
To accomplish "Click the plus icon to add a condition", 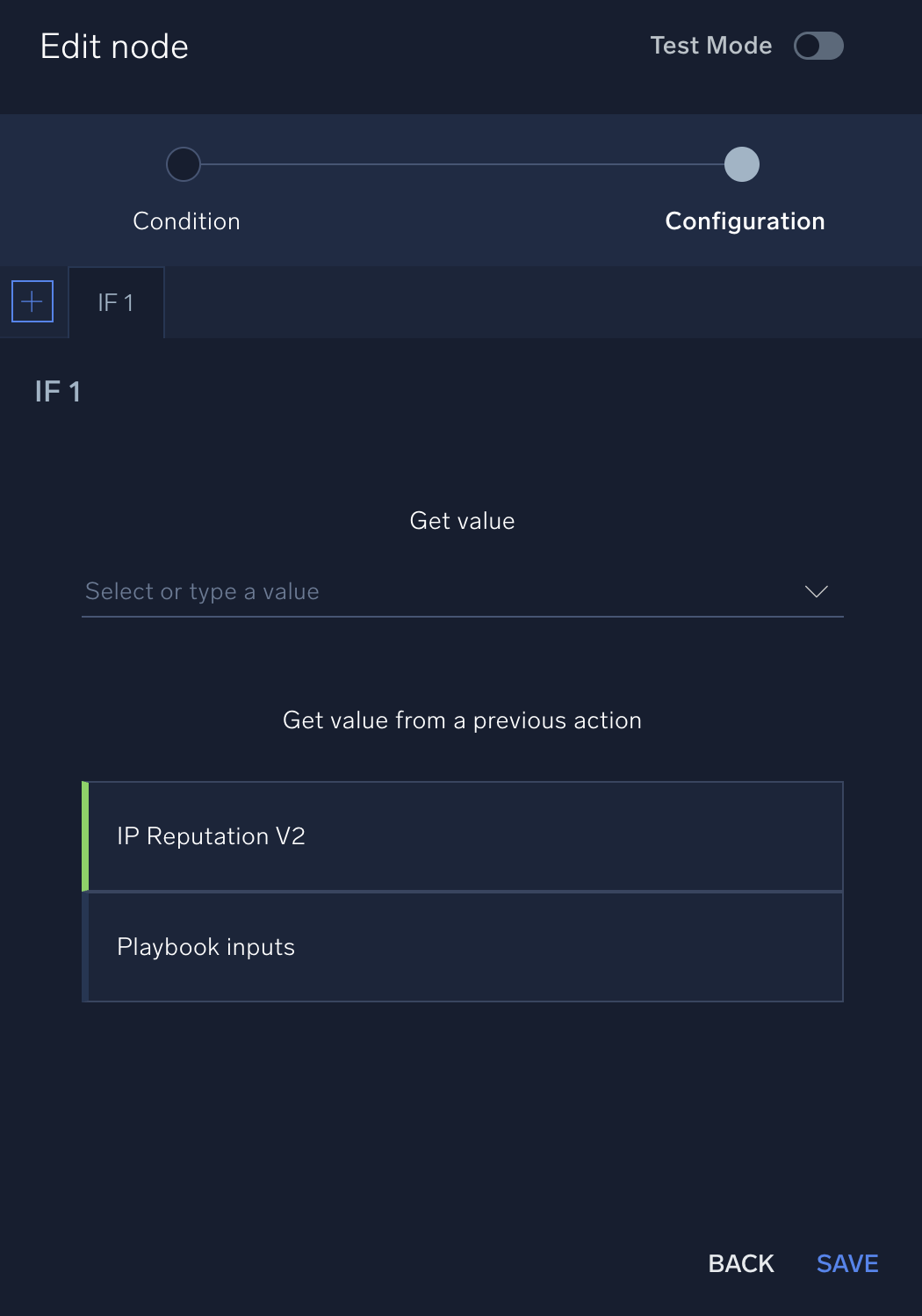I will tap(32, 301).
